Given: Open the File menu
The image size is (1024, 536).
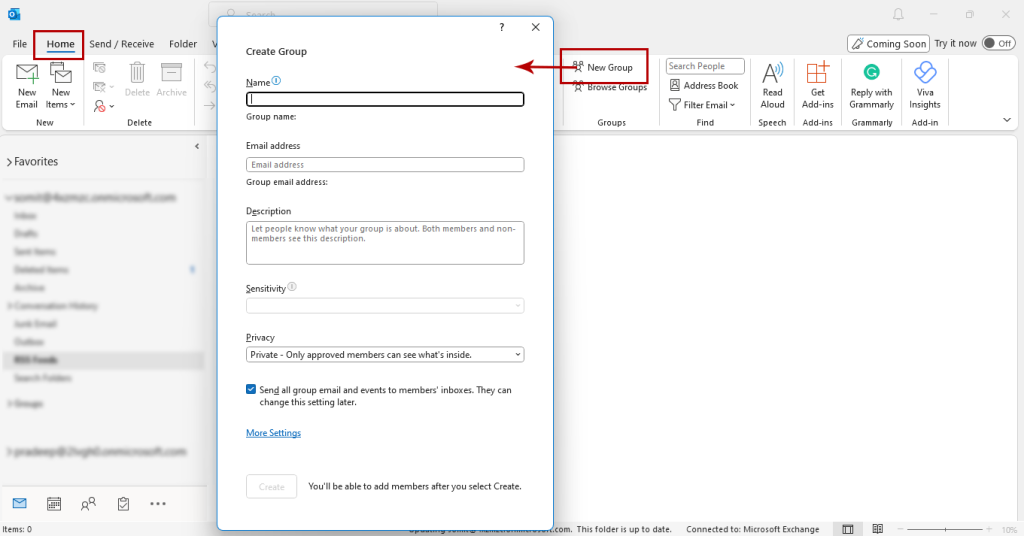Looking at the screenshot, I should (20, 44).
